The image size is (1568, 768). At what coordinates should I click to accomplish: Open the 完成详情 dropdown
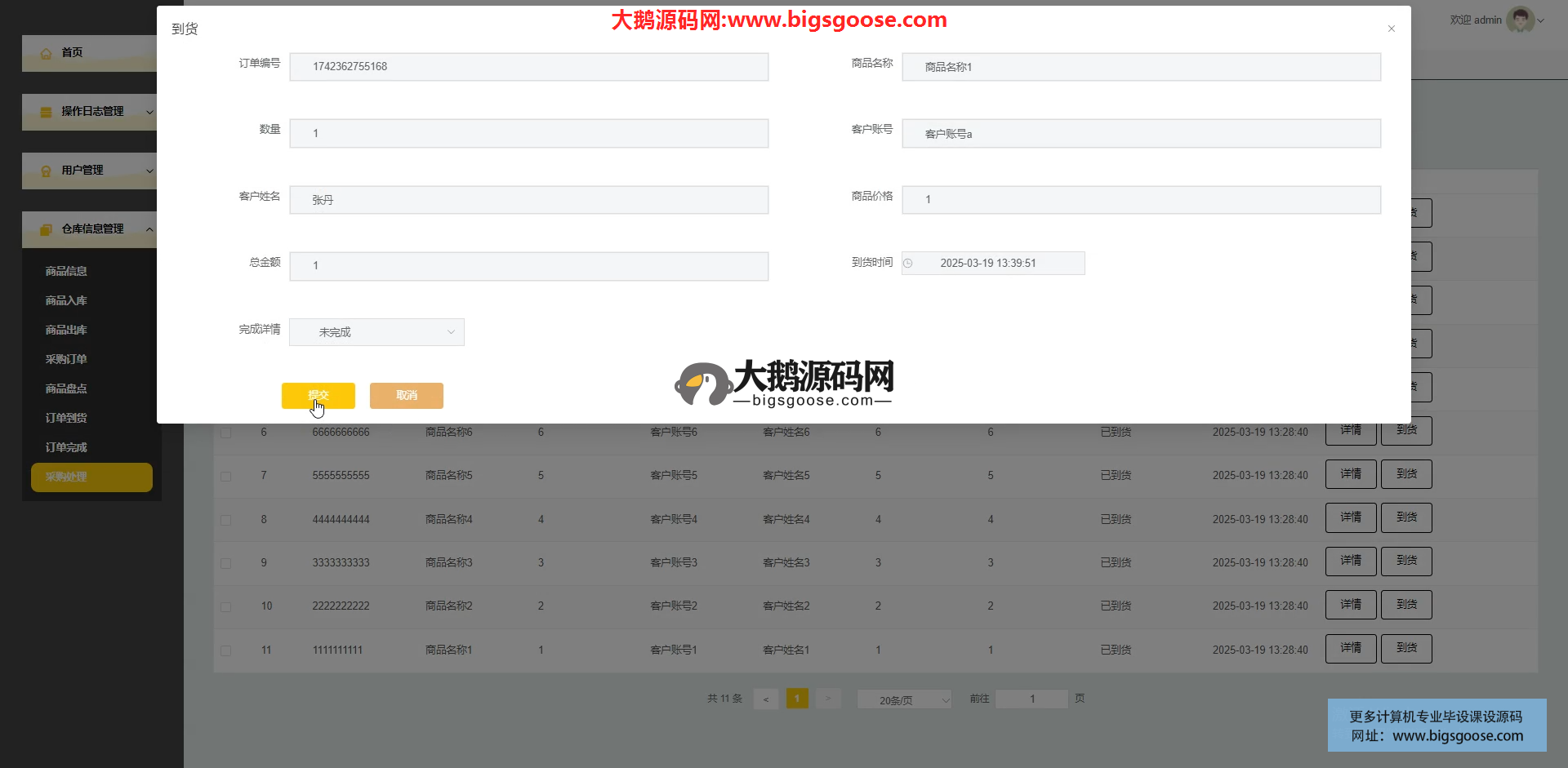tap(376, 332)
